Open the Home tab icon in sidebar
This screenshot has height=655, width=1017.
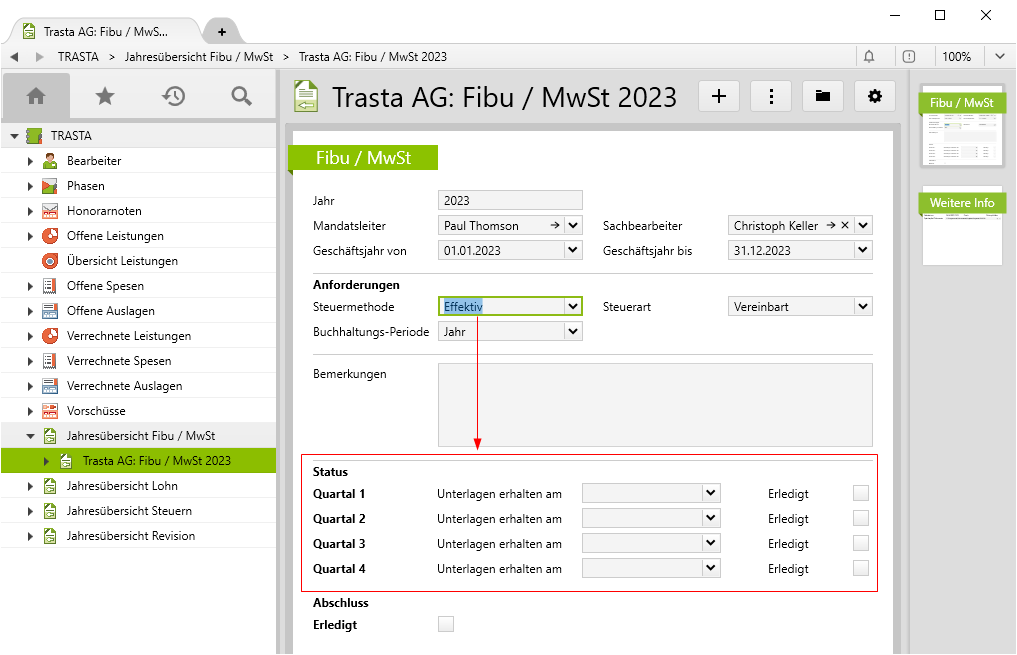(x=36, y=96)
